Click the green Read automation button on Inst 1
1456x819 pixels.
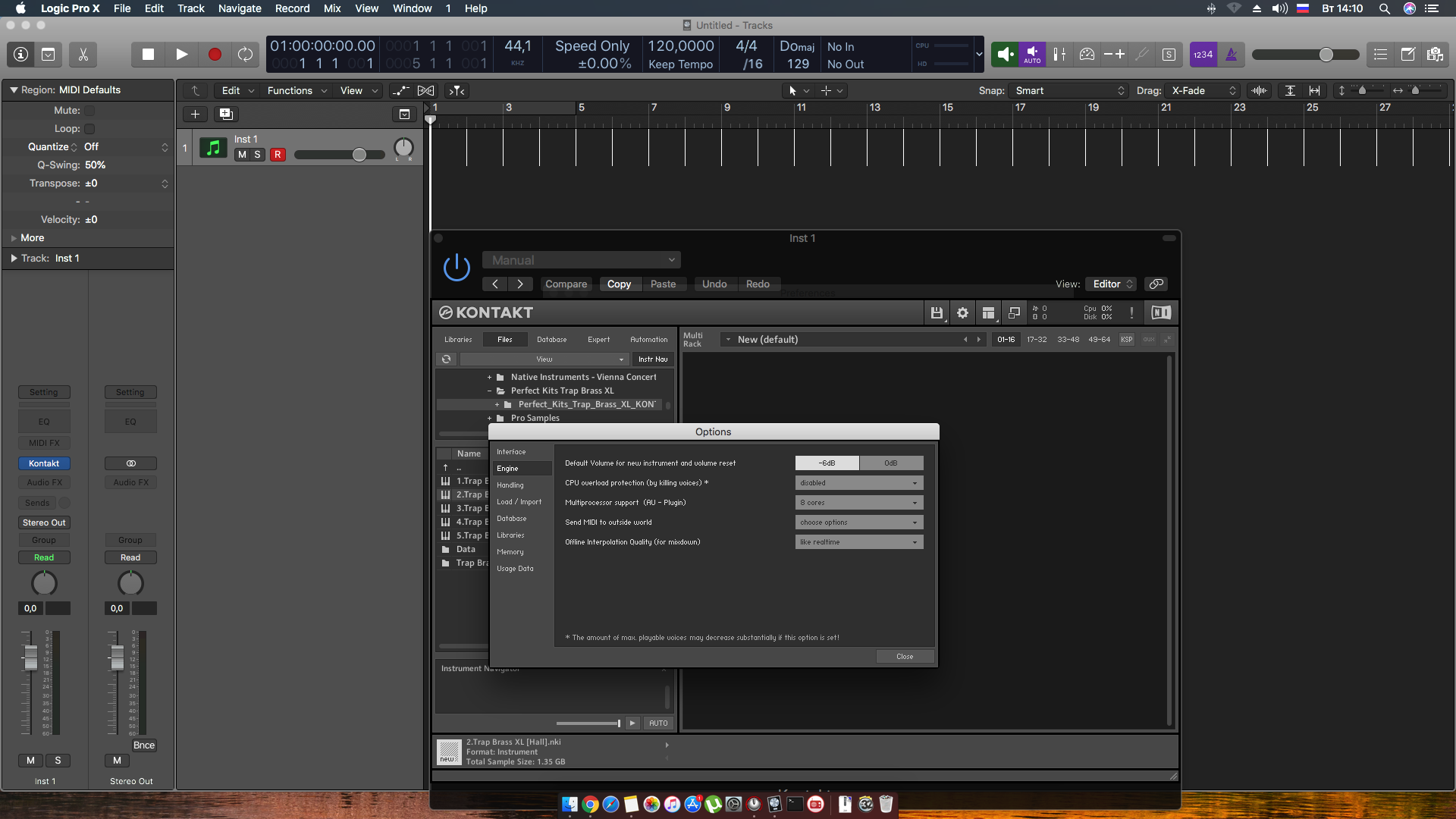(44, 557)
